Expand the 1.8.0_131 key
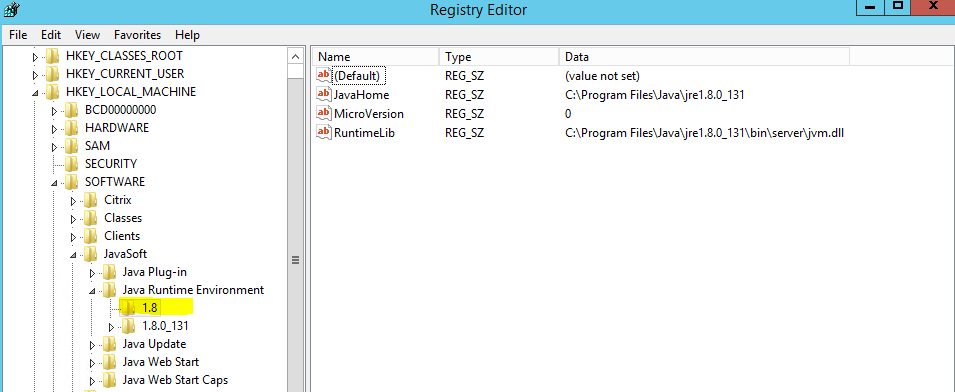This screenshot has height=392, width=955. (x=111, y=327)
